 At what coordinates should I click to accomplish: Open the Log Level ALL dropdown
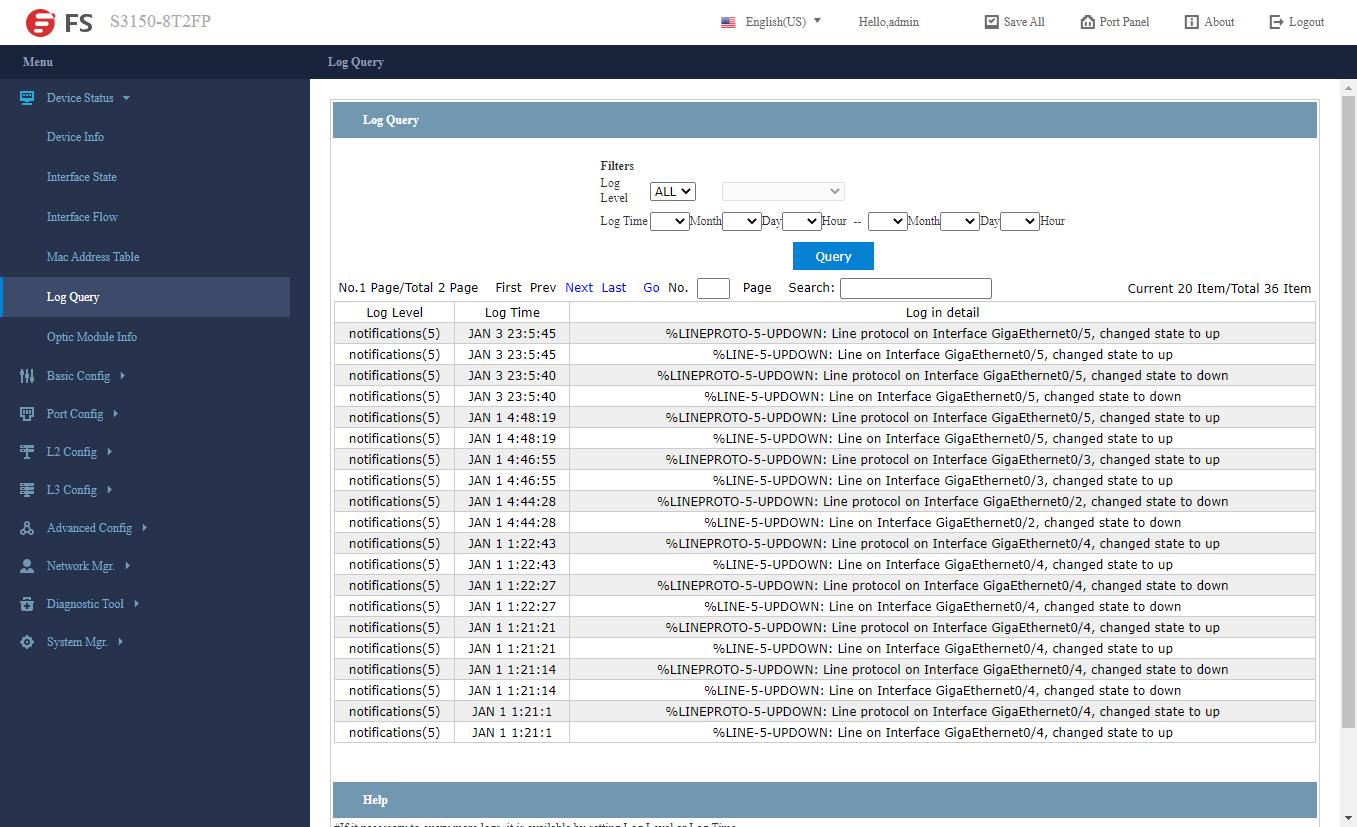(672, 191)
